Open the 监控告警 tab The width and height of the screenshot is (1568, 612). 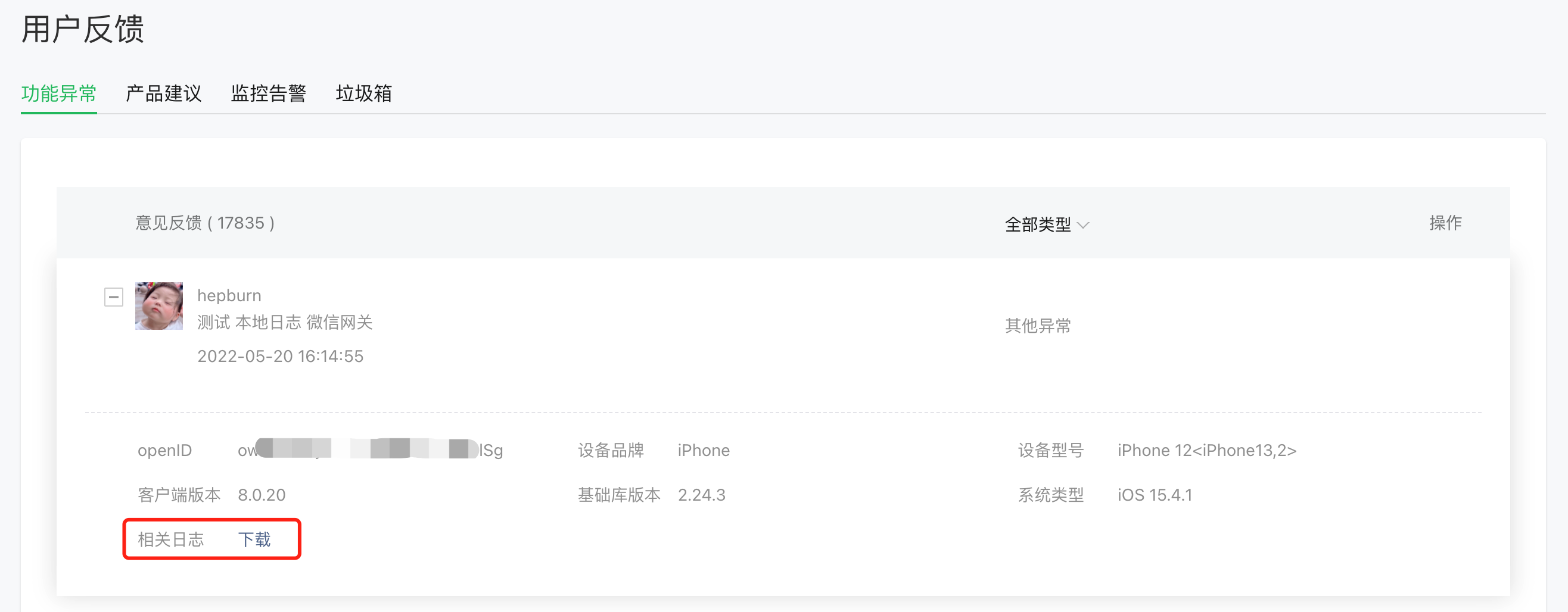click(269, 93)
